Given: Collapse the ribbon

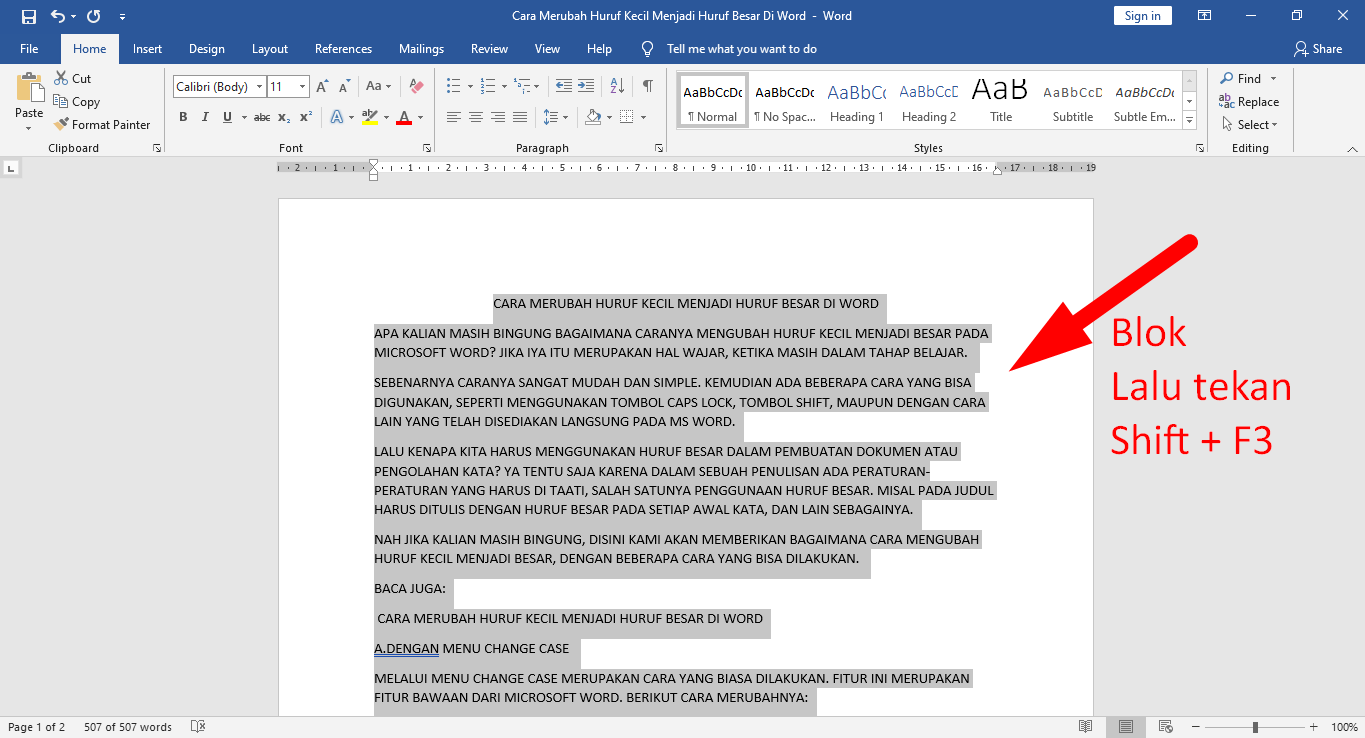Looking at the screenshot, I should pyautogui.click(x=1351, y=149).
